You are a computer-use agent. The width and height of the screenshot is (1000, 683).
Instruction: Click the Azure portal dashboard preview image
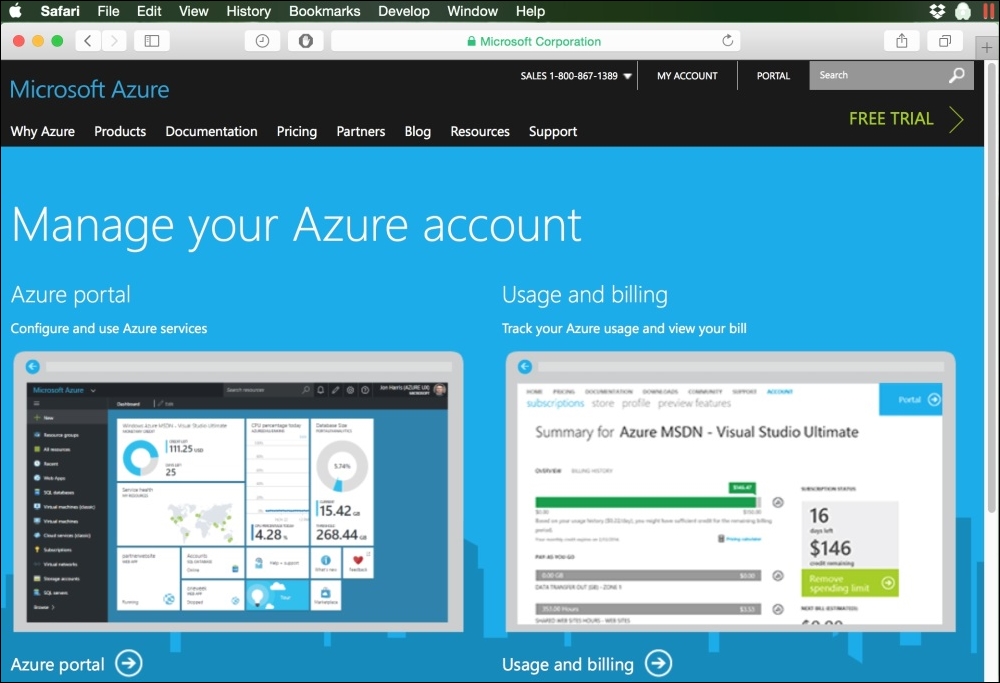pos(239,492)
